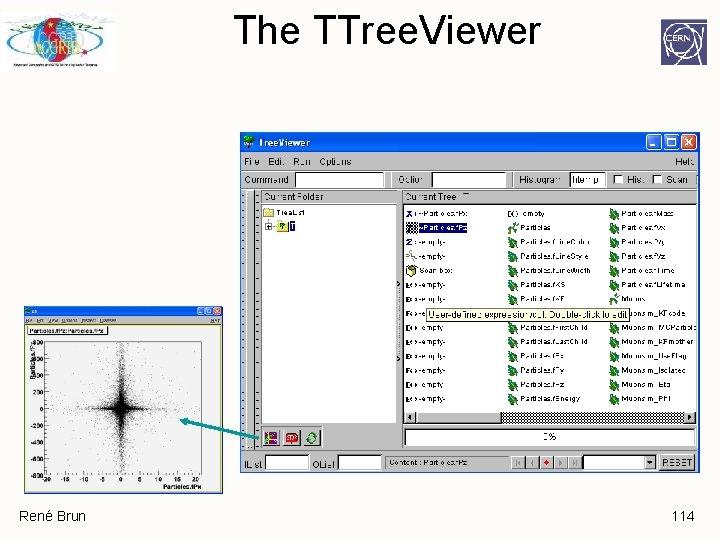Select the Particles.fPz leaf in middle column

[536, 384]
